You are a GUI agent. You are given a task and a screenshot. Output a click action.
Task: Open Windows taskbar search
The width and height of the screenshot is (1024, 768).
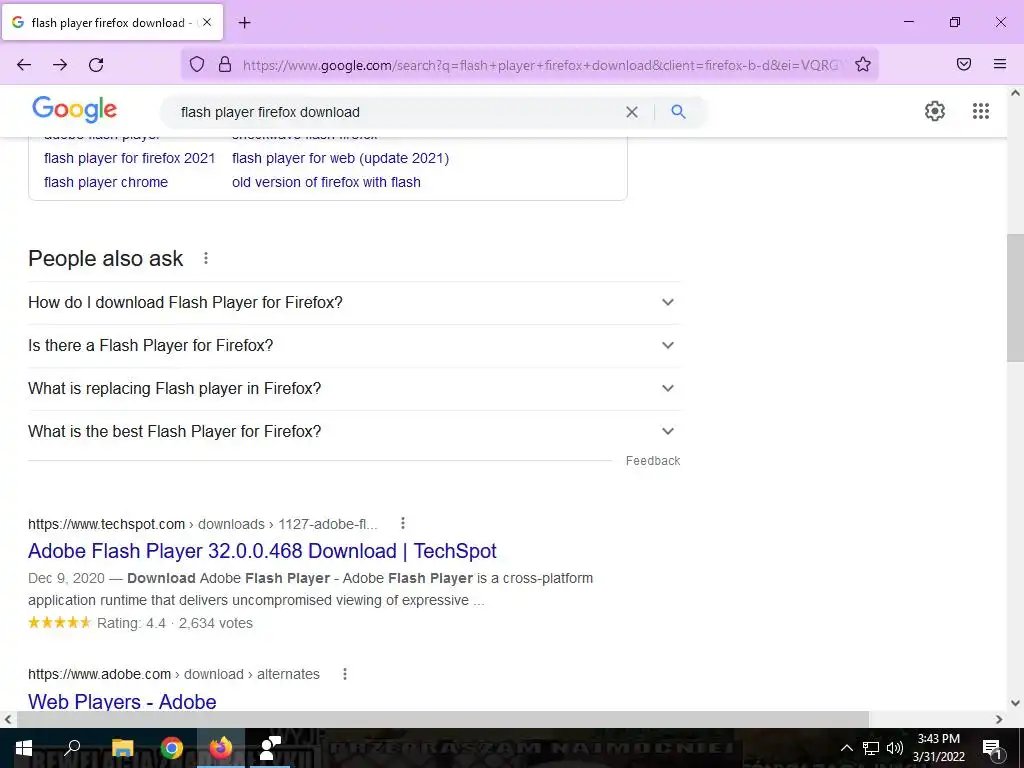[x=72, y=748]
